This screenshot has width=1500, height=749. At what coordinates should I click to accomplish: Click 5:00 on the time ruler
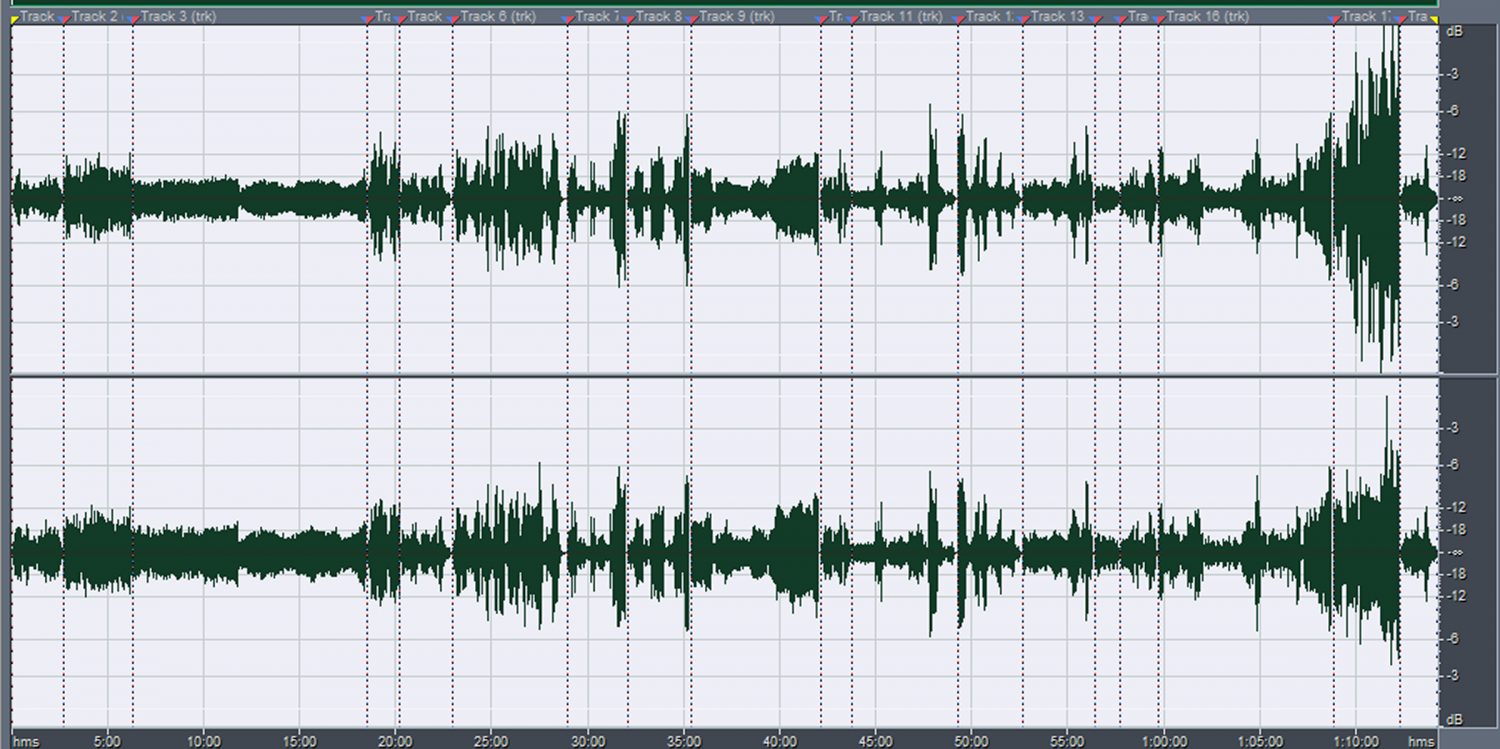point(107,741)
